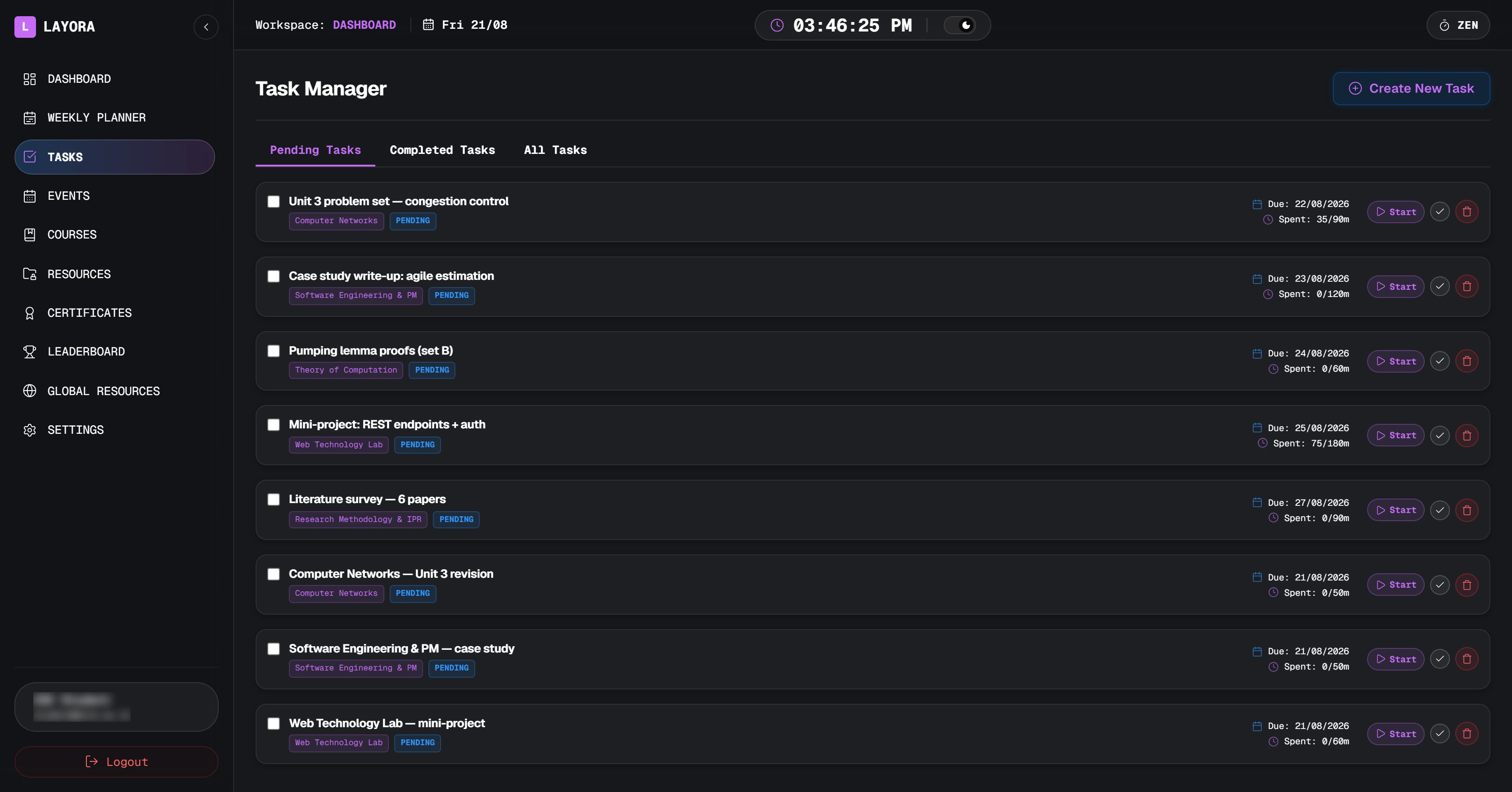1512x792 pixels.
Task: Delete Software Engineering & PM case study task
Action: (1467, 659)
